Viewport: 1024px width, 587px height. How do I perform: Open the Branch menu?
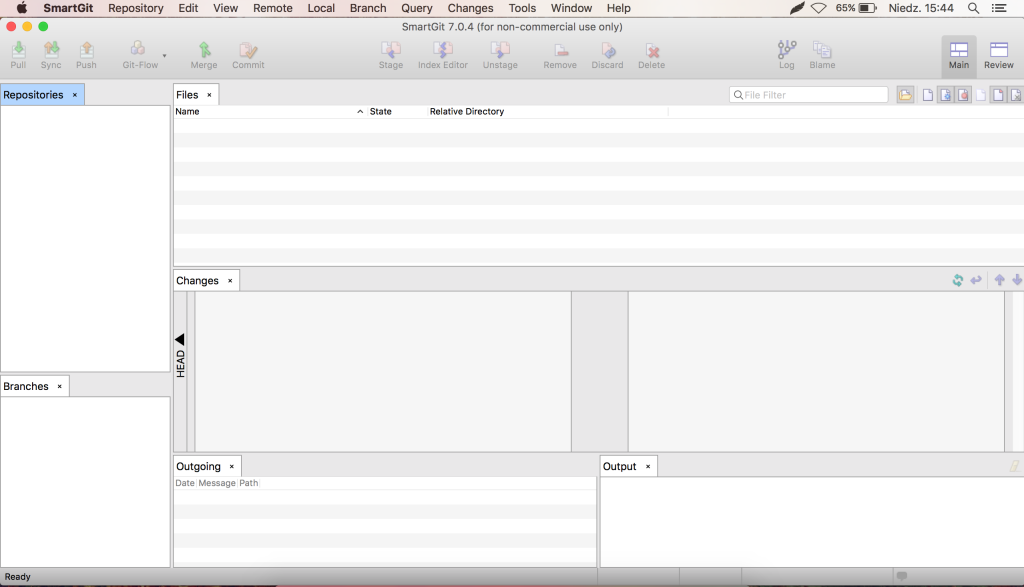(368, 8)
